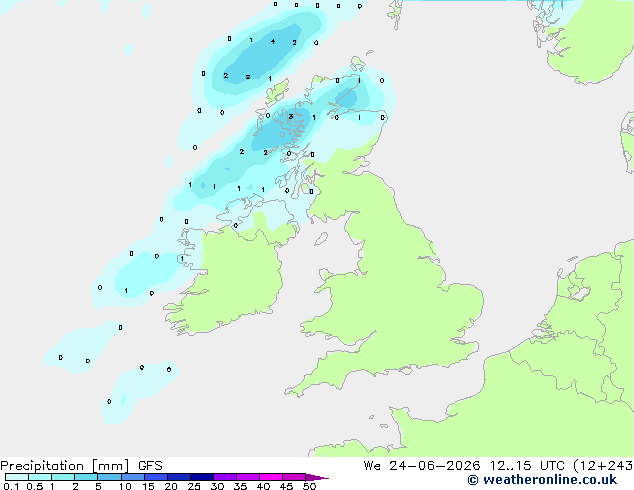Click the '30' legend scale label

217,486
